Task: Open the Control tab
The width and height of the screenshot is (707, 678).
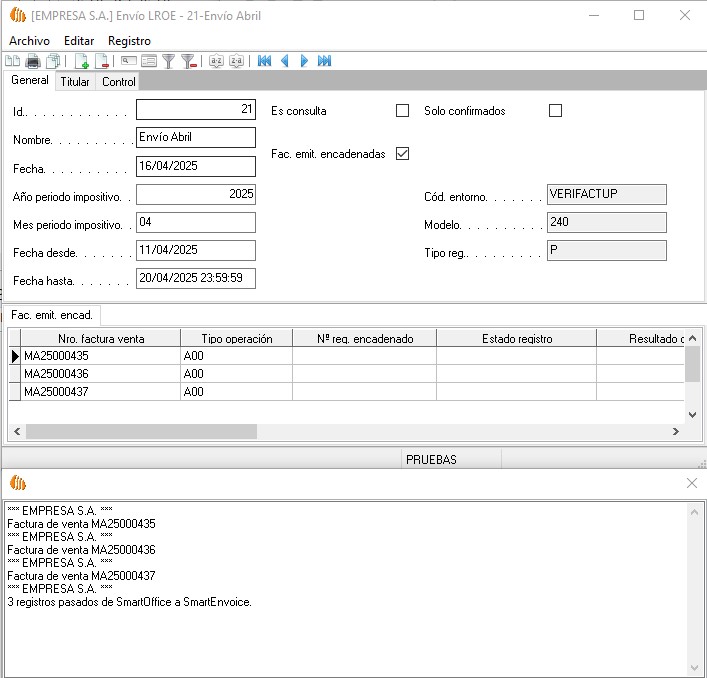Action: pyautogui.click(x=118, y=82)
